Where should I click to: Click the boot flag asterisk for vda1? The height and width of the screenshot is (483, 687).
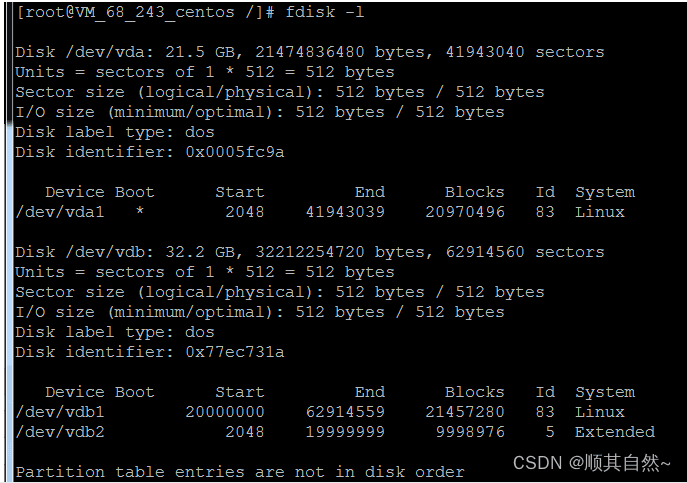coord(140,211)
